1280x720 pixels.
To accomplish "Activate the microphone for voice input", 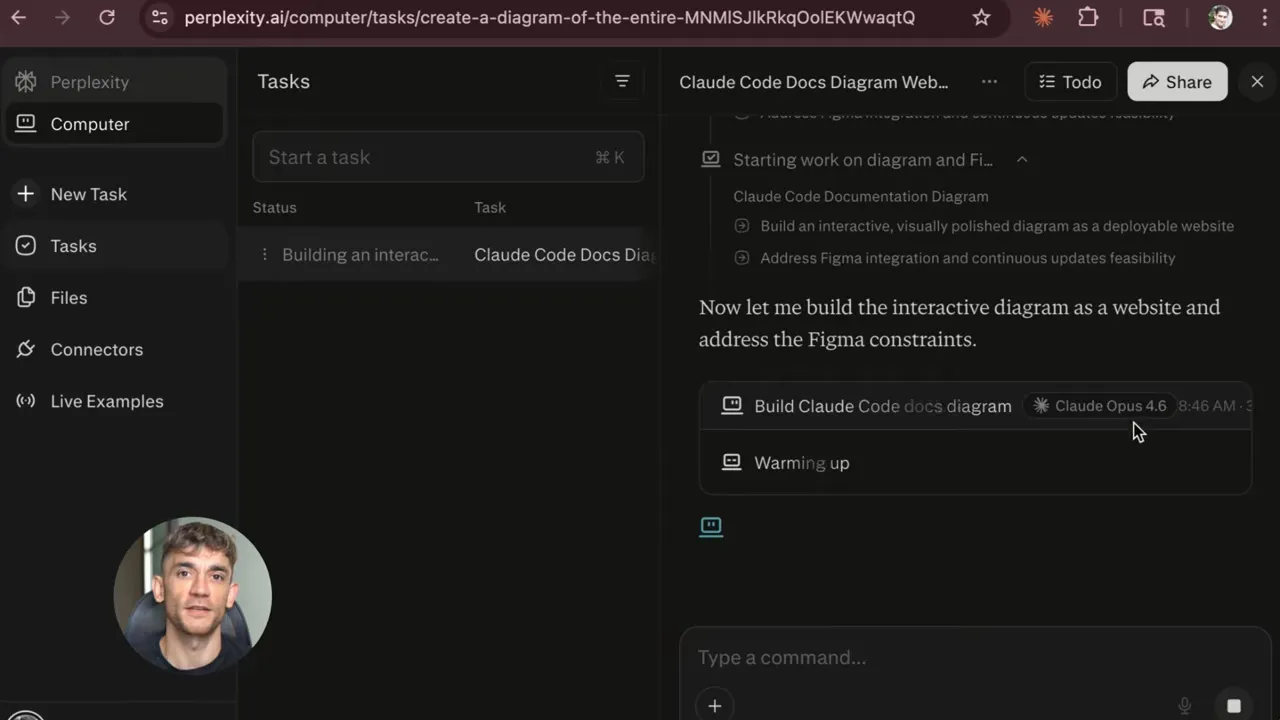I will (1185, 706).
